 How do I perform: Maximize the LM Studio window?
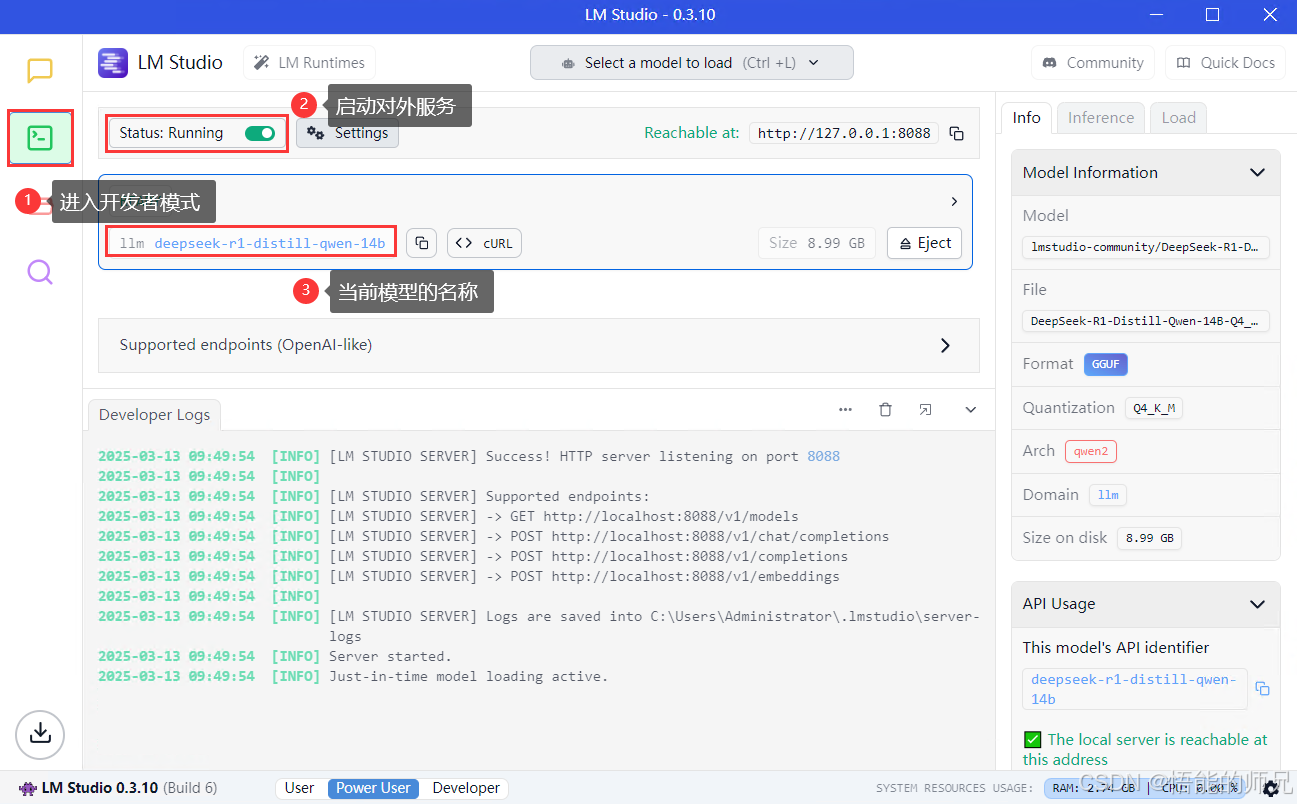tap(1212, 15)
